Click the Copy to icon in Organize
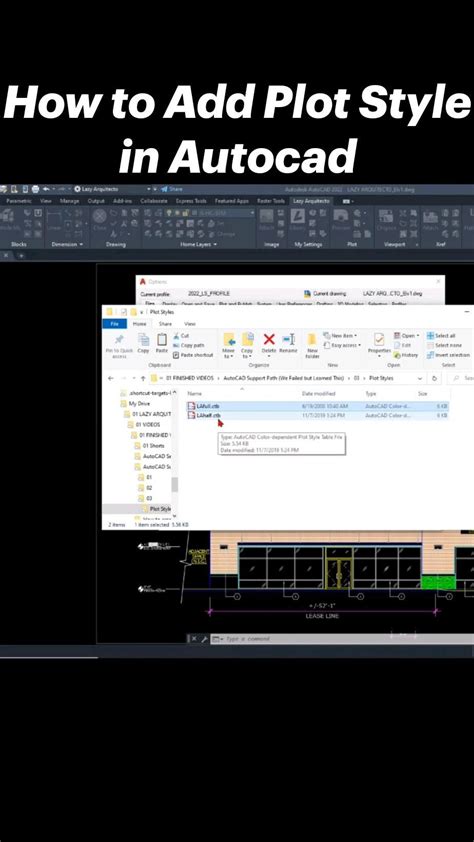Viewport: 474px width, 842px height. (247, 340)
